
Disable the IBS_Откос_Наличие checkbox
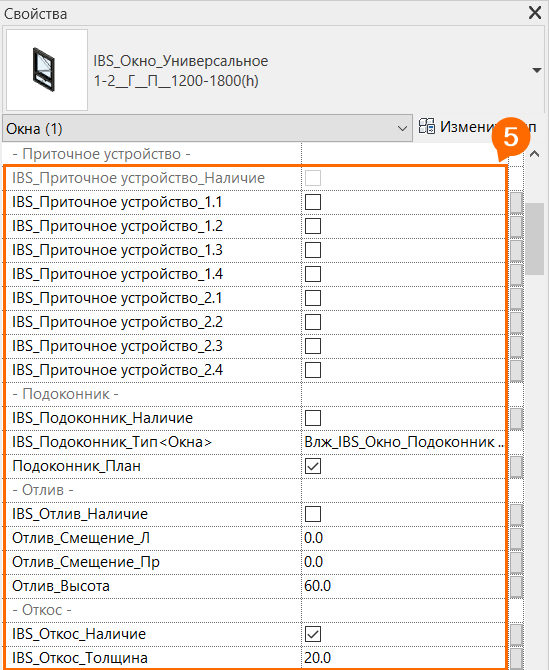coord(313,634)
